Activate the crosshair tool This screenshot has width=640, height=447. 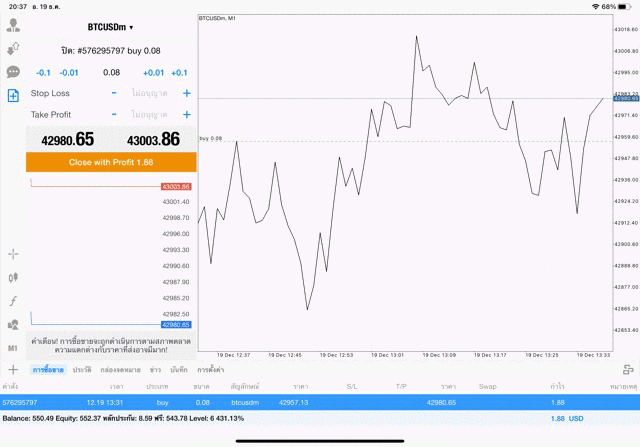(13, 254)
